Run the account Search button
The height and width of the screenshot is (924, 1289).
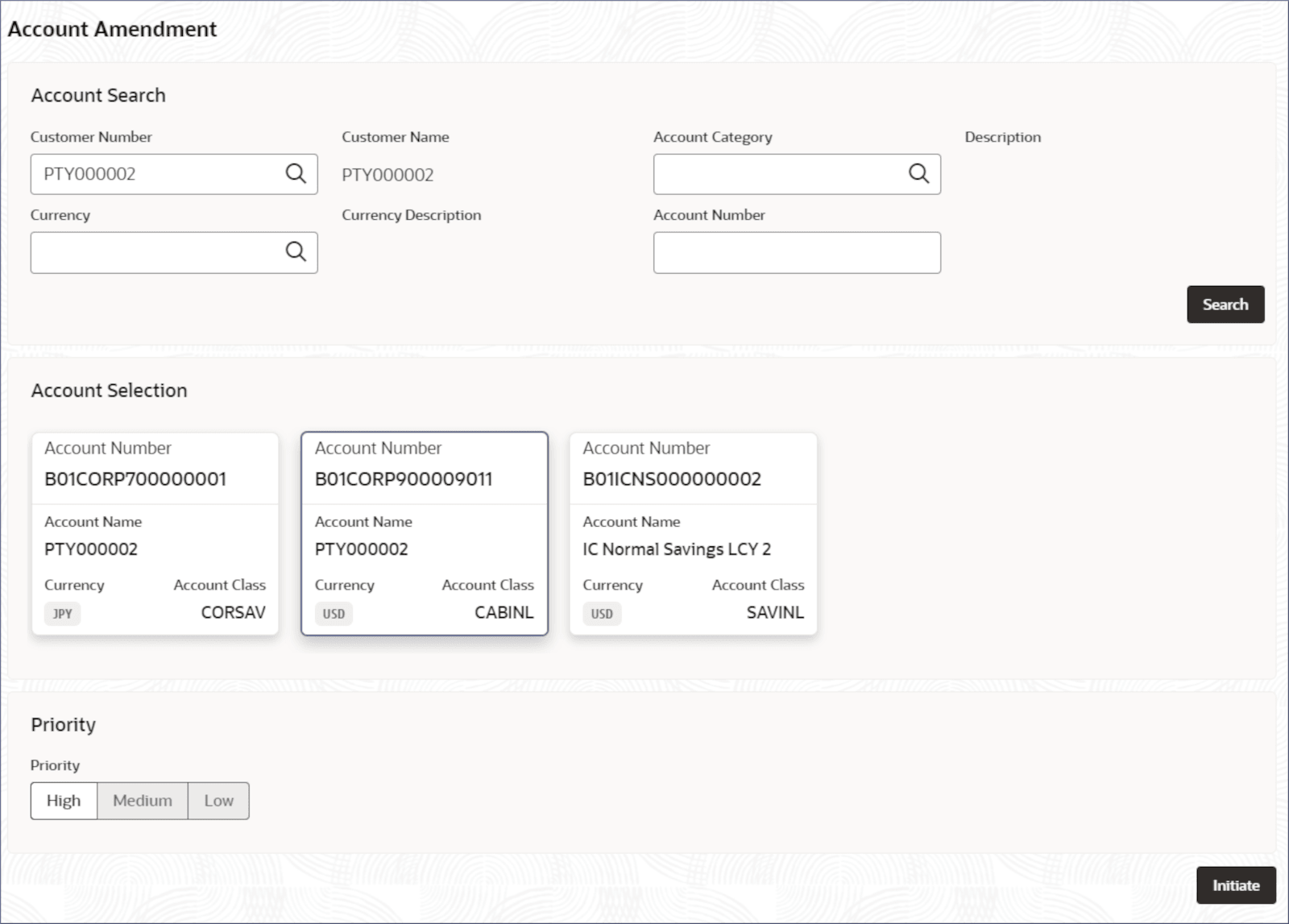pos(1225,305)
